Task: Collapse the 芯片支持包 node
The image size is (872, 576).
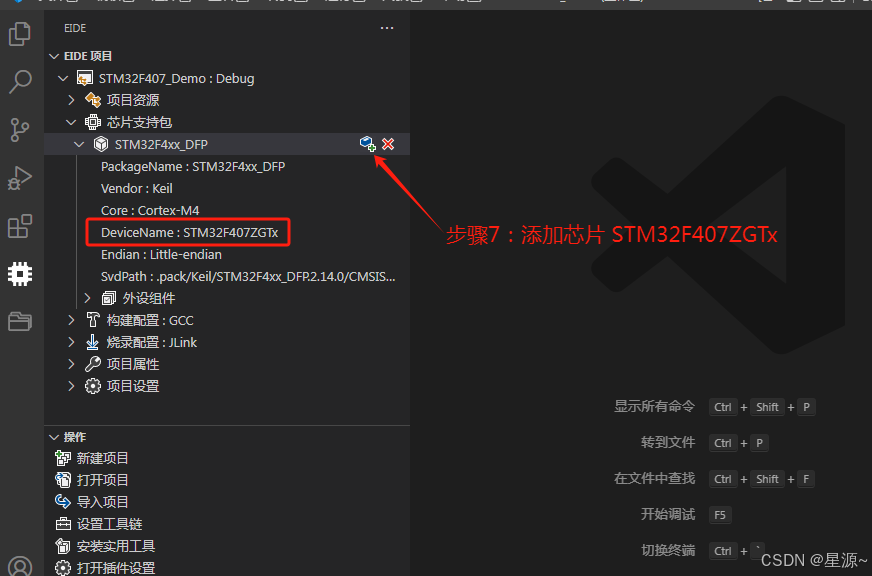Action: point(71,122)
